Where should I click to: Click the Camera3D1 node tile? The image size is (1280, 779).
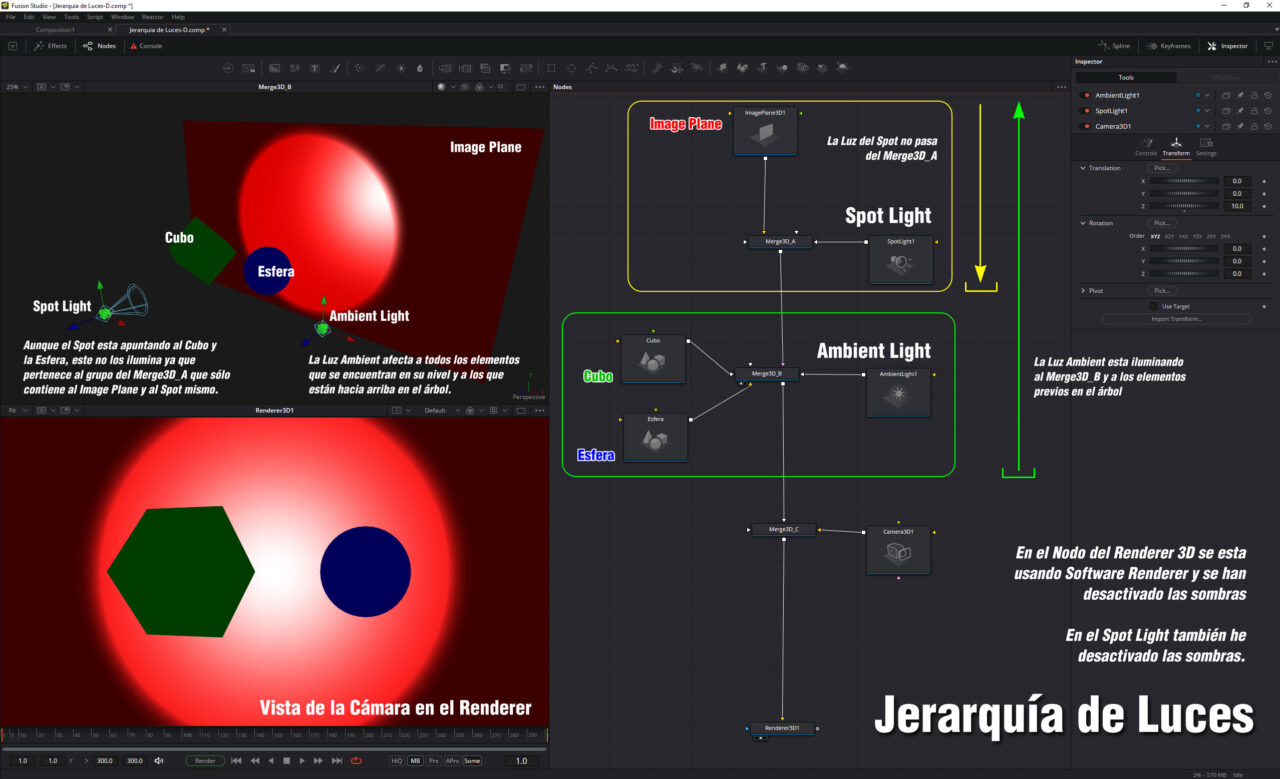[x=898, y=551]
